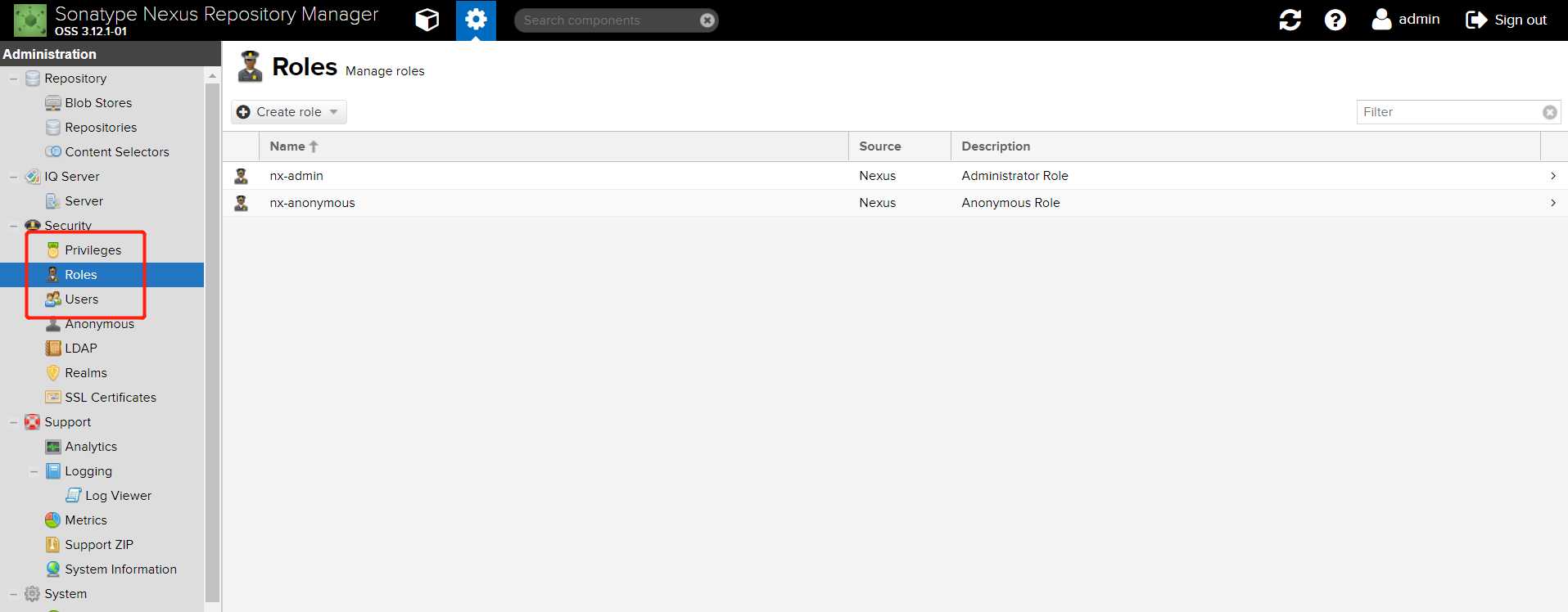
Task: Collapse the IQ Server tree node
Action: pos(13,177)
